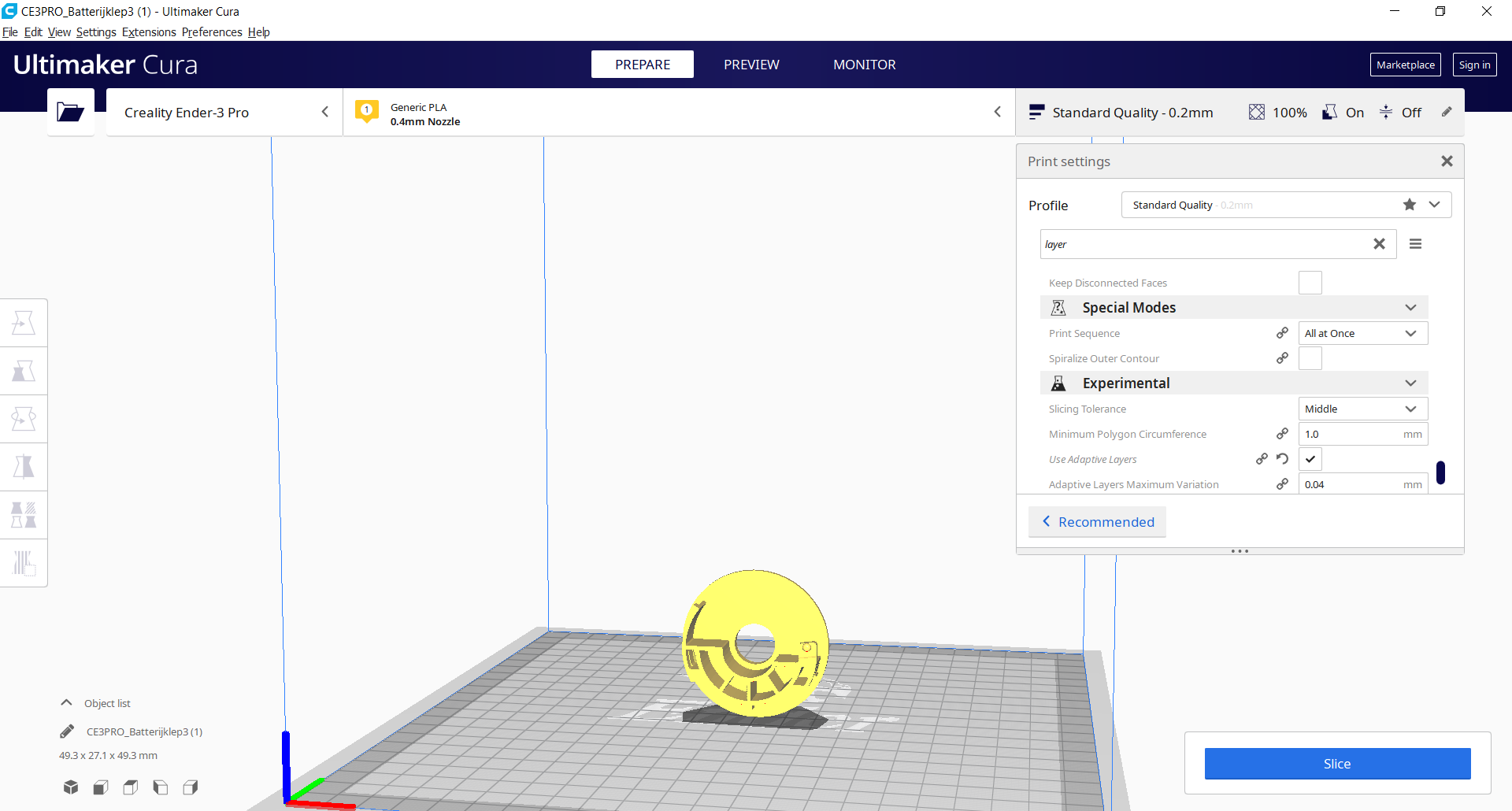Reset Use Adaptive Layers with the revert arrow
1512x811 pixels.
click(x=1283, y=459)
